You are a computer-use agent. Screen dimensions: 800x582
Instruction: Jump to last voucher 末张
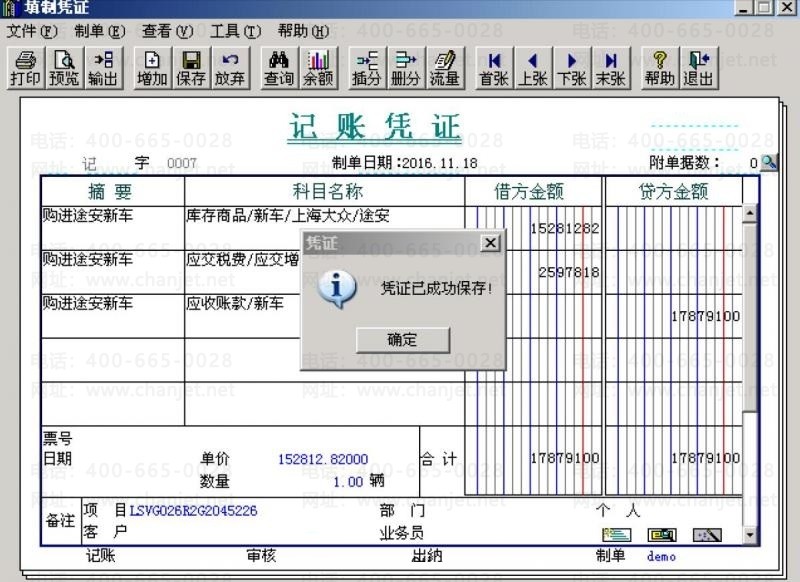tap(611, 68)
